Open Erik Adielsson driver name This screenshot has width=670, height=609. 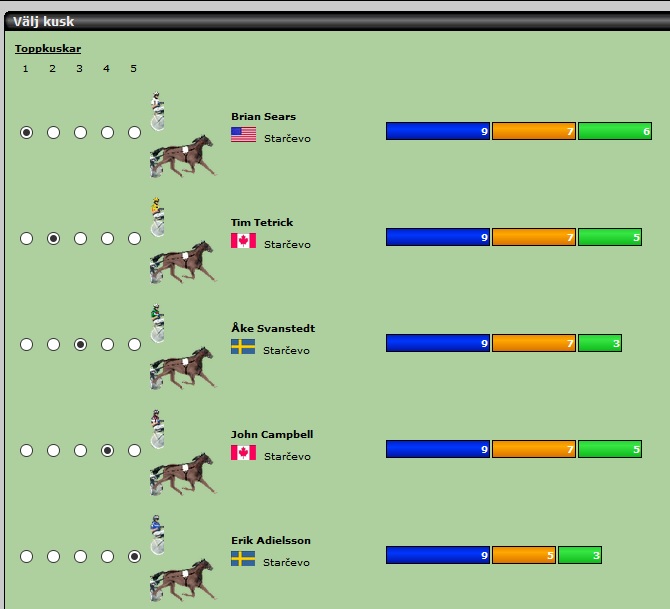pyautogui.click(x=271, y=541)
